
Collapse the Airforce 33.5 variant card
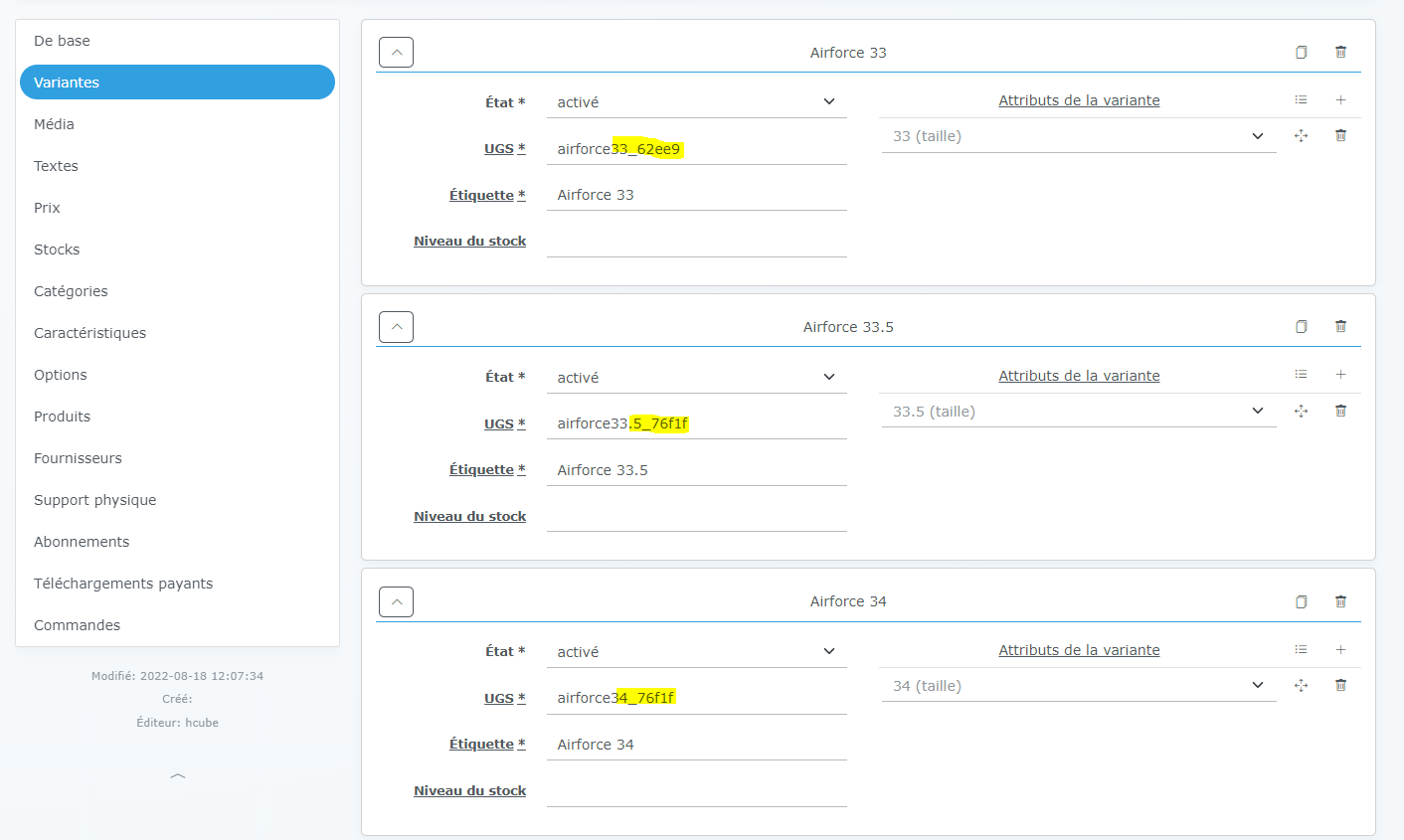396,327
